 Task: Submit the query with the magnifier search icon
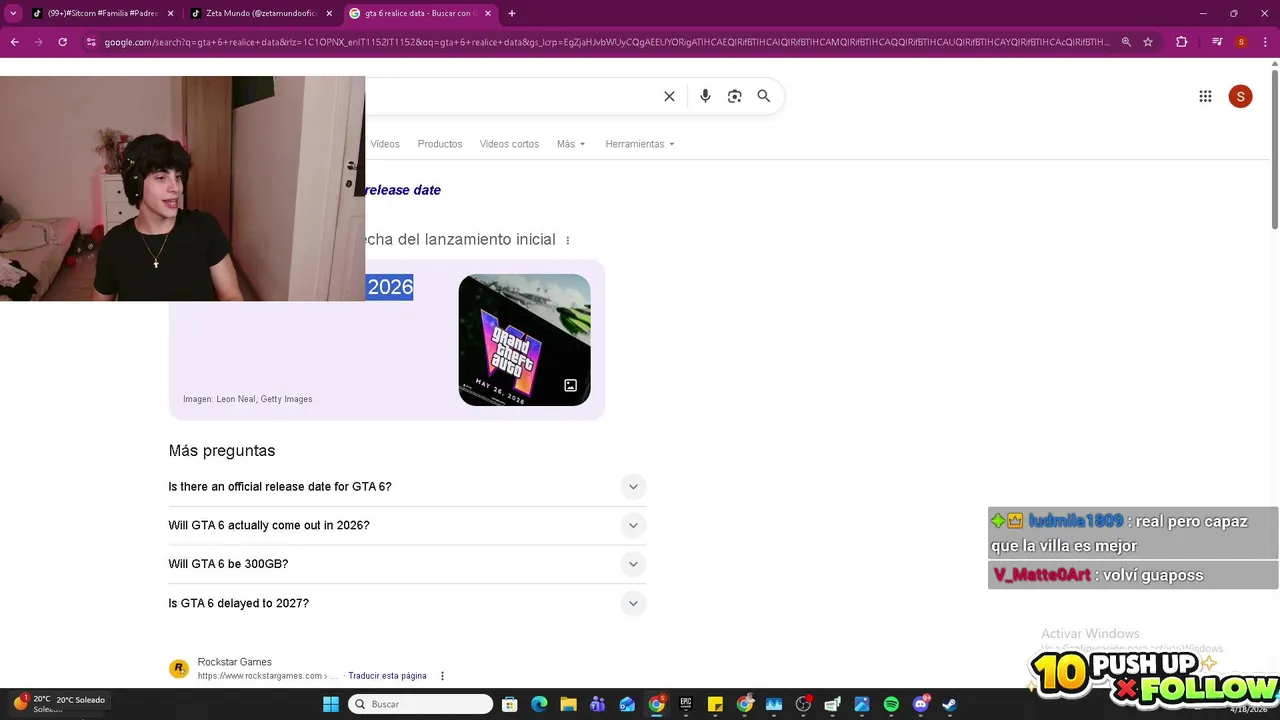tap(764, 96)
